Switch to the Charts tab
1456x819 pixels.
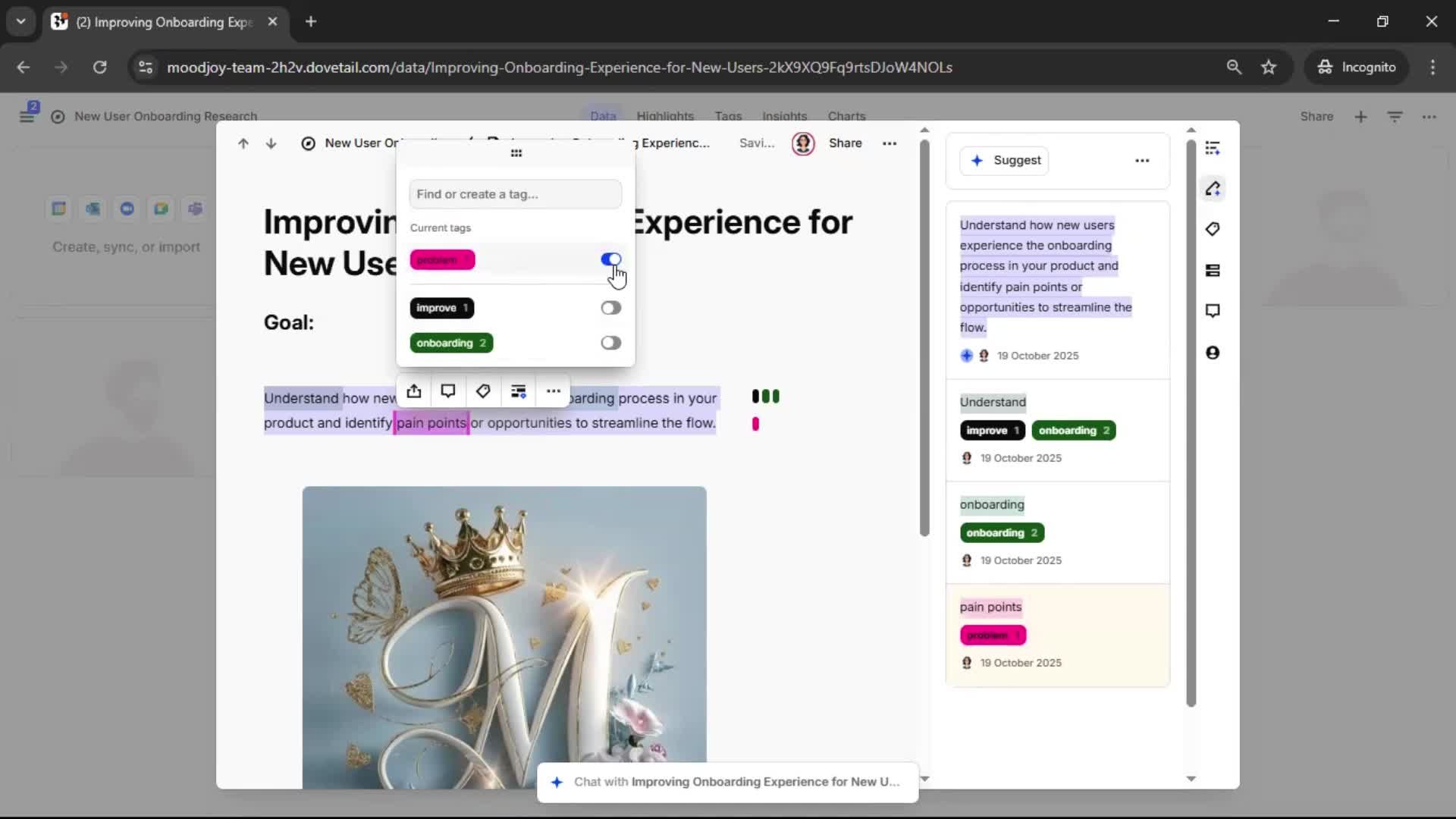coord(846,116)
